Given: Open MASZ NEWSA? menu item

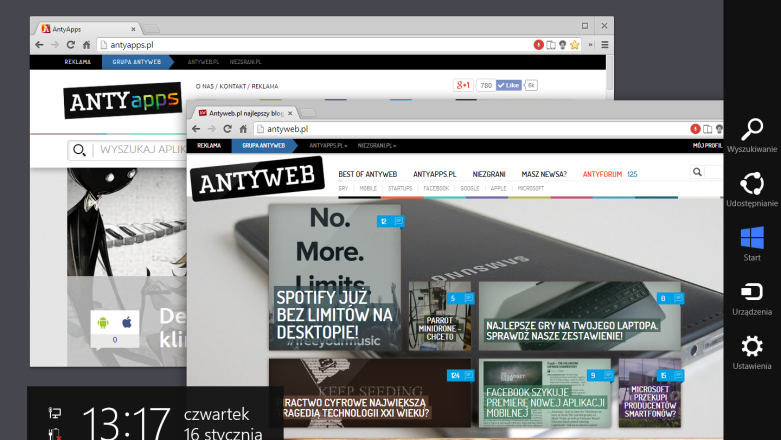Looking at the screenshot, I should click(544, 174).
